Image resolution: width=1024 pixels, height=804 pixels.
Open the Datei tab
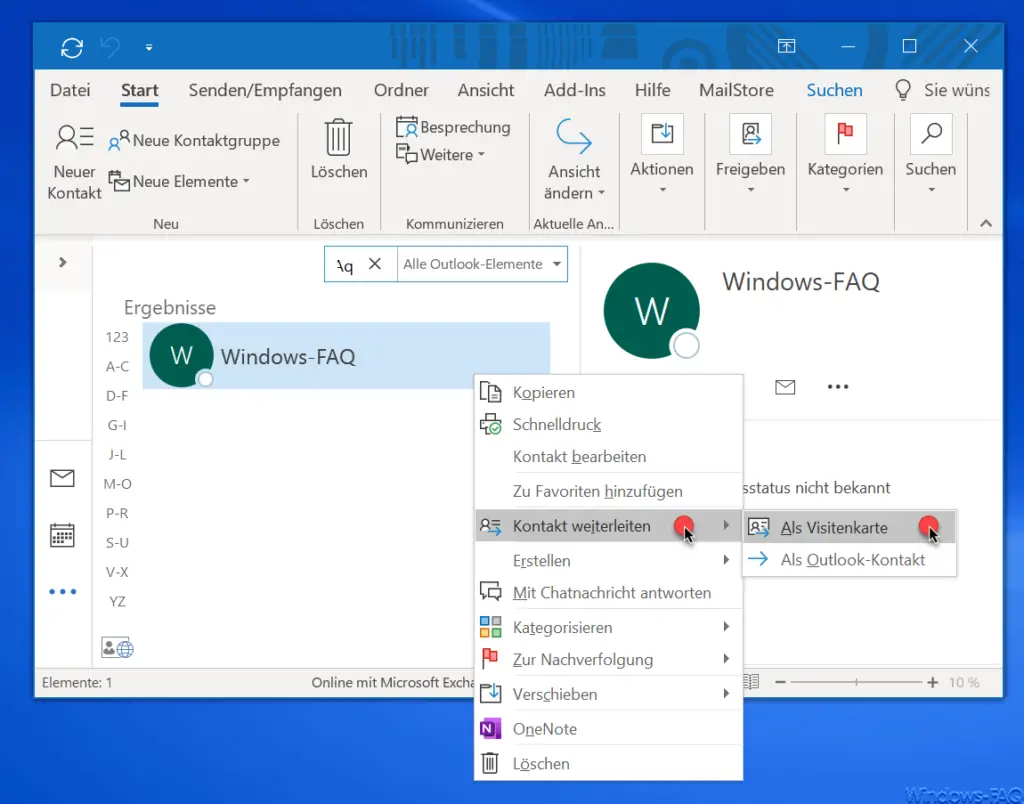pyautogui.click(x=70, y=90)
